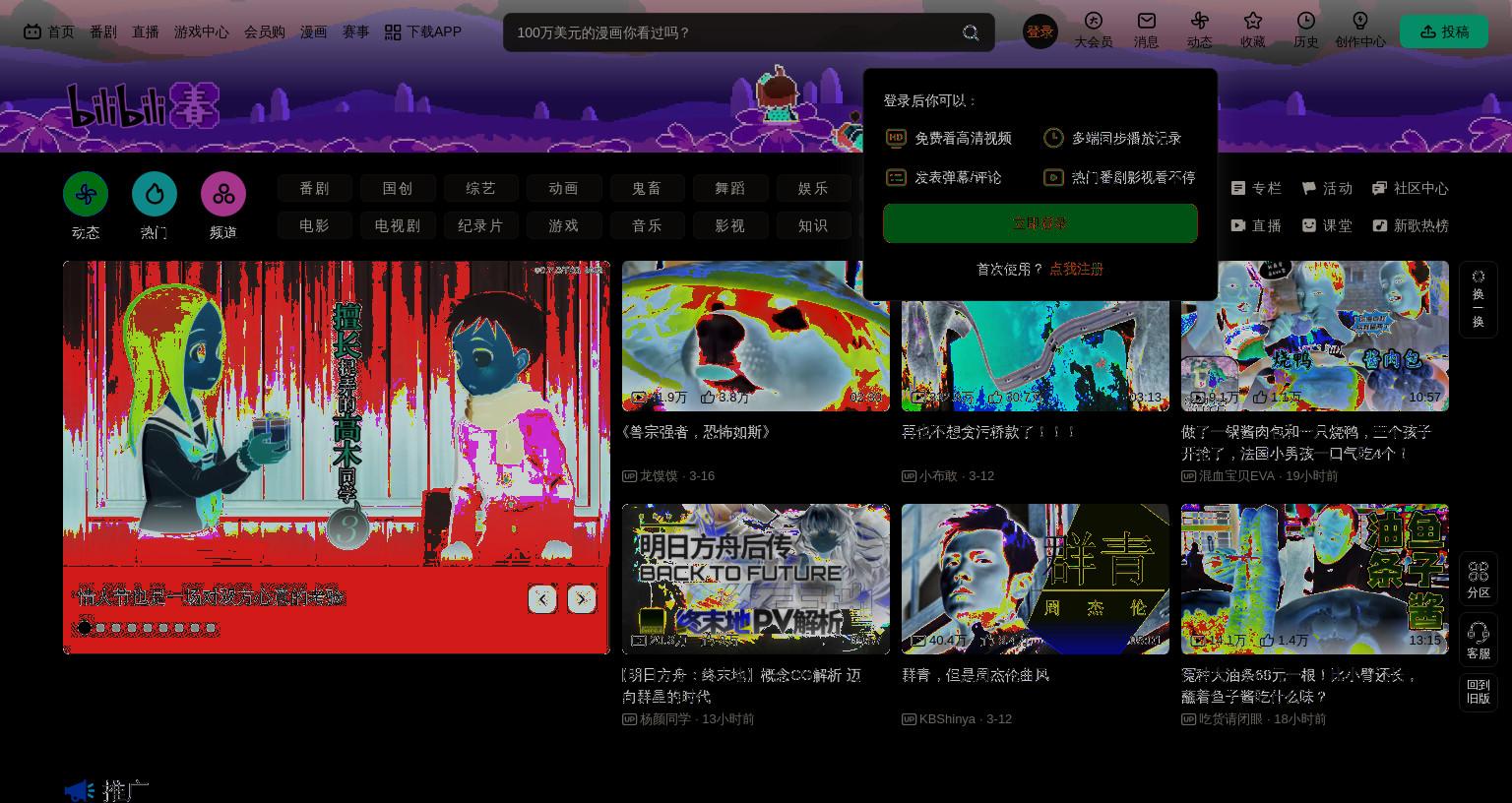Open 《兽宗强者，恐怖如斯》 video thumbnail
This screenshot has height=803, width=1512.
point(756,336)
